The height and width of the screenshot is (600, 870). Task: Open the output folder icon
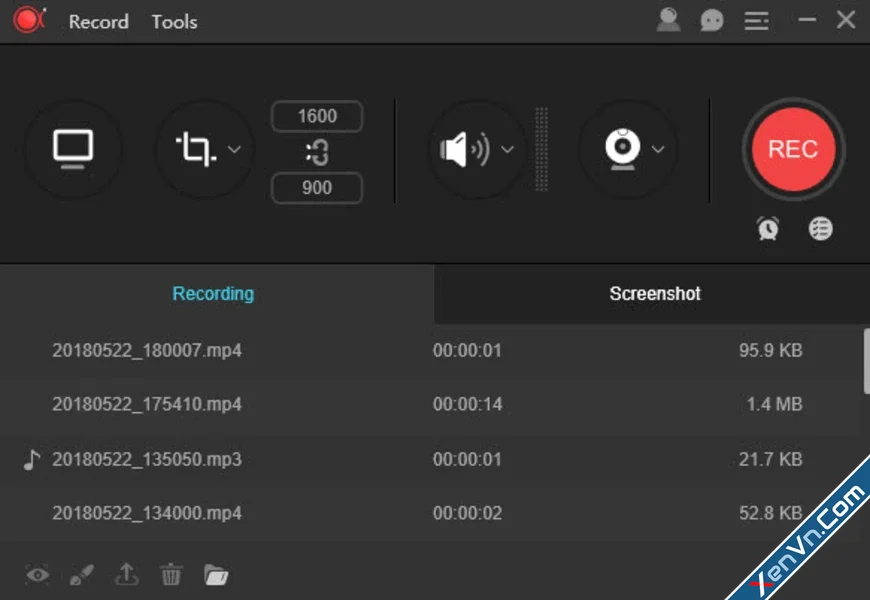216,575
